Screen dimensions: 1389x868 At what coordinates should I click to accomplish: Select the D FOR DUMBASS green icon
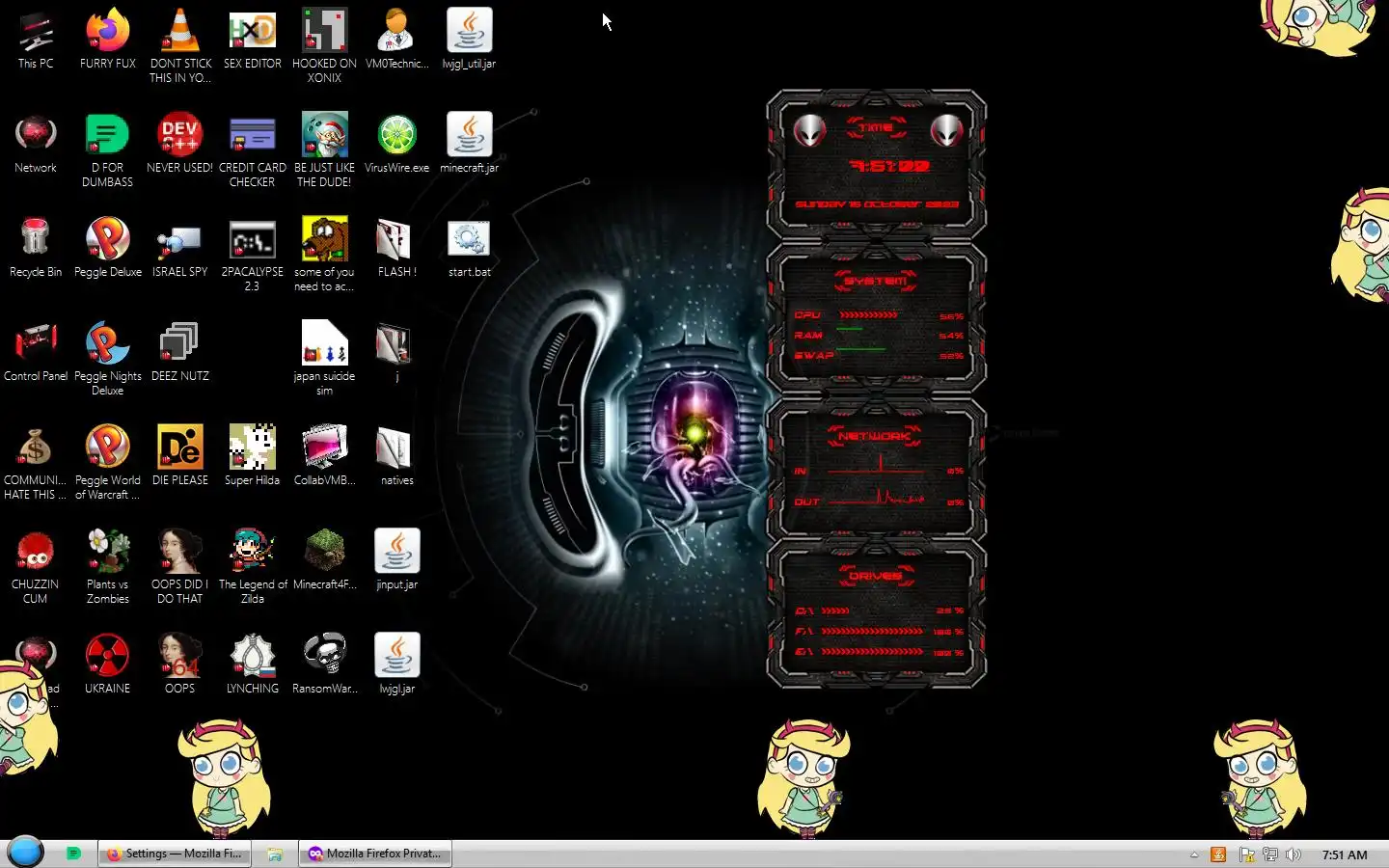108,149
